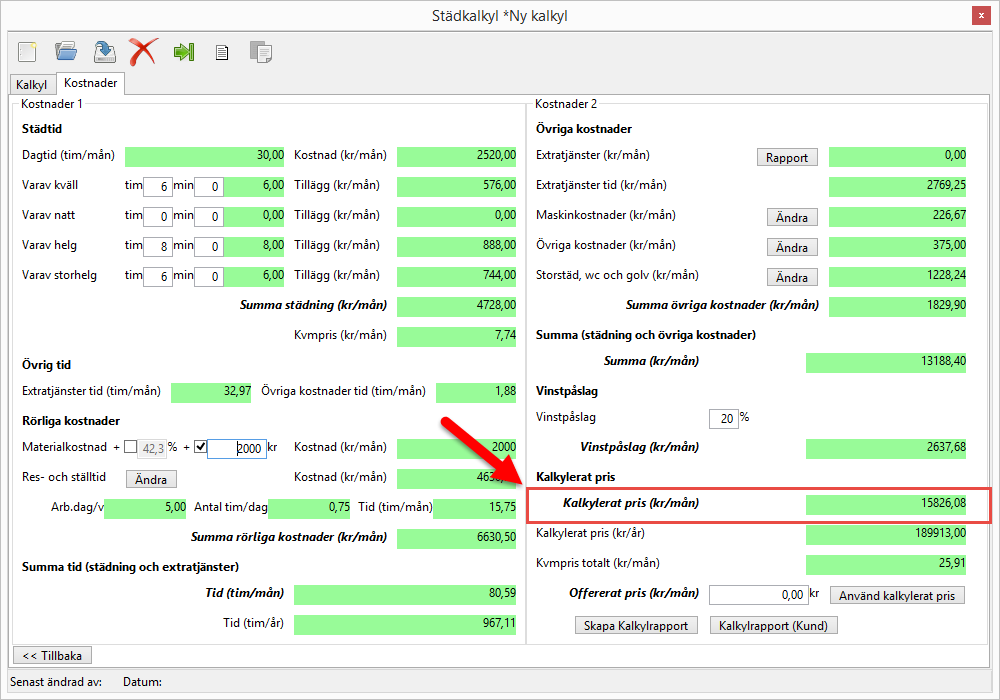Click Ändra for Maskinkostnader
Viewport: 1000px width, 700px height.
click(x=792, y=217)
